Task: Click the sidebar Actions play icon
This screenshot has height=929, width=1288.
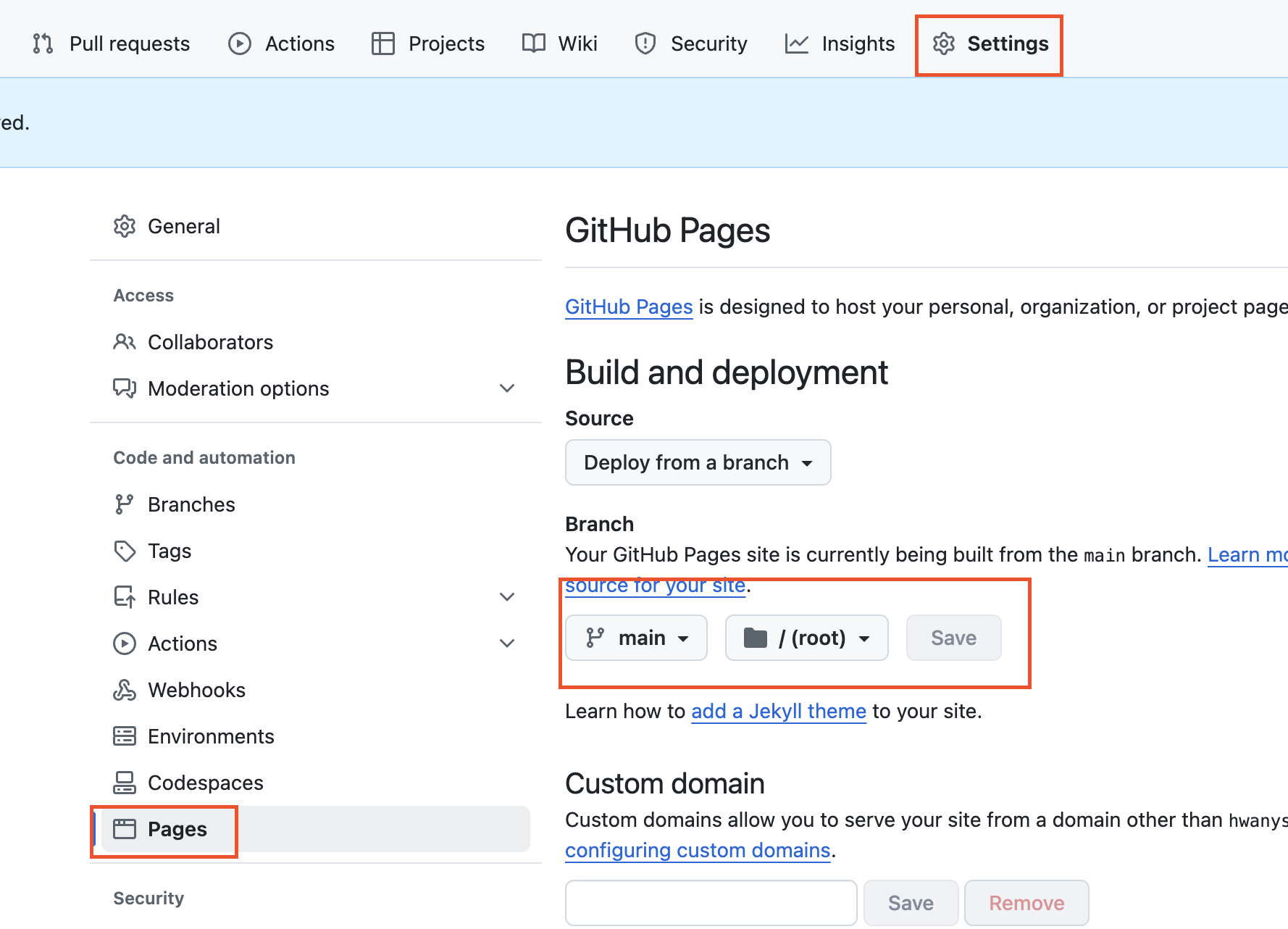Action: pos(125,643)
